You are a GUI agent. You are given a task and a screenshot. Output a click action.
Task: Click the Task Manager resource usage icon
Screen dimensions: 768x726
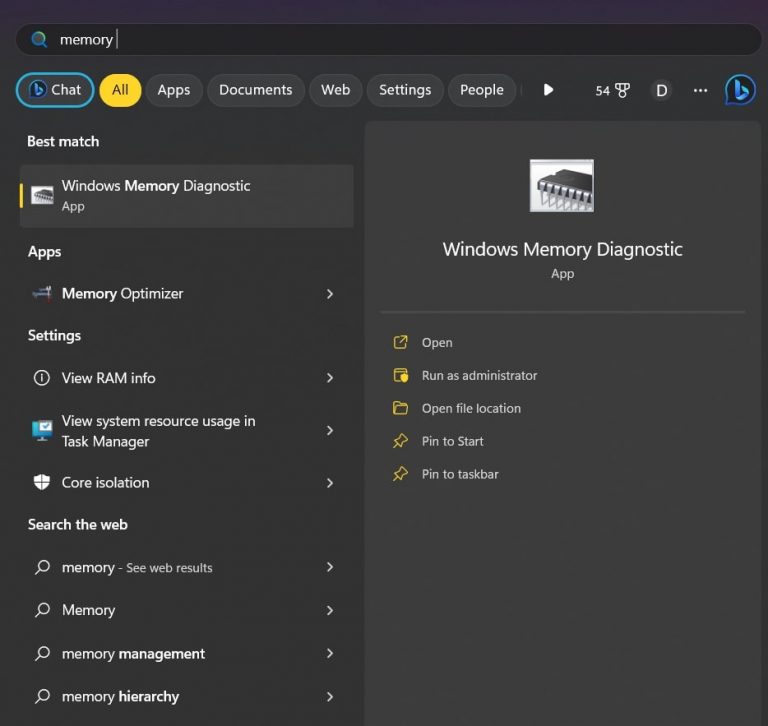pos(42,431)
